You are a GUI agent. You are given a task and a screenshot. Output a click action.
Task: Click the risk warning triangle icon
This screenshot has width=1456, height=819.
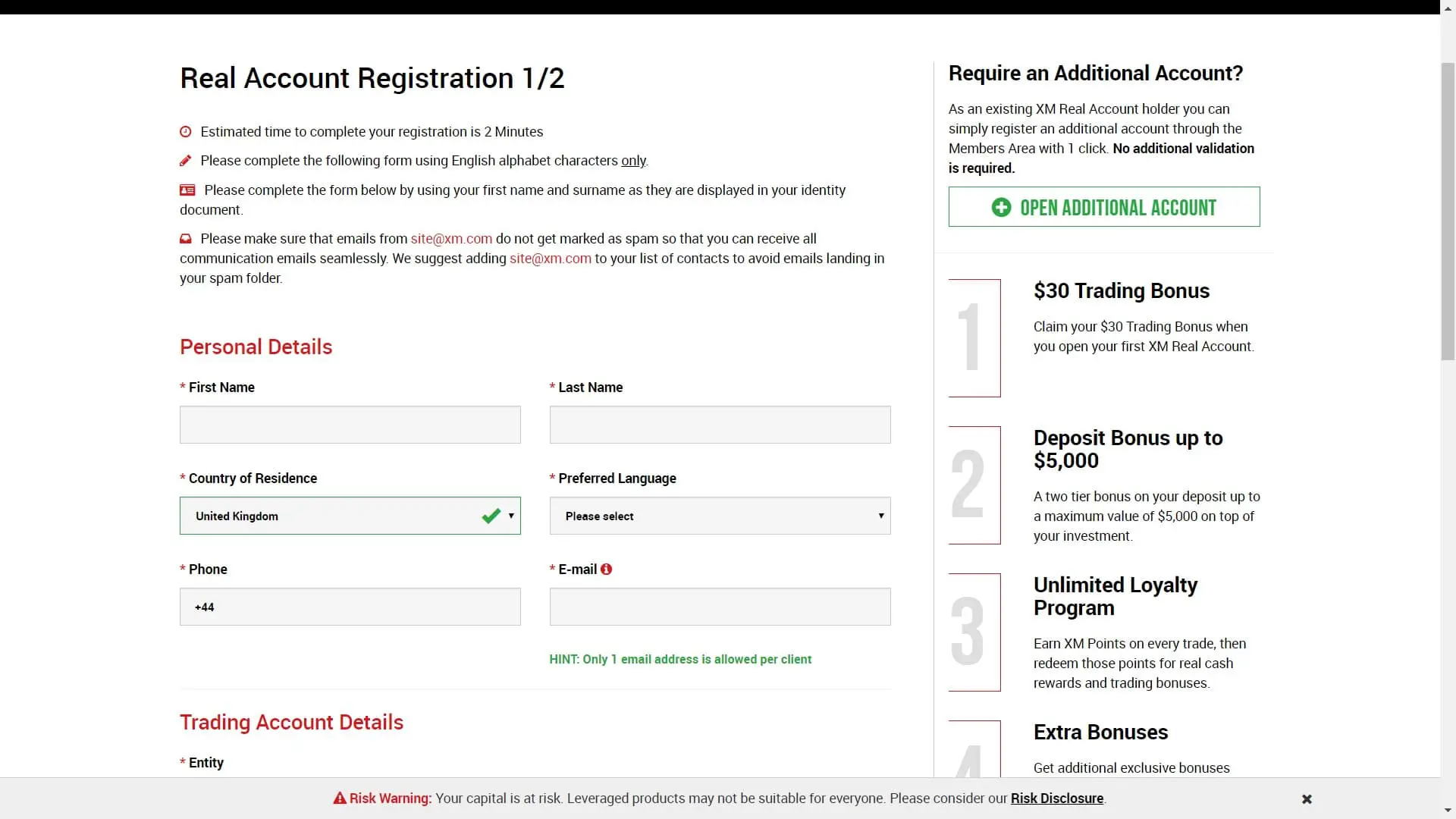[338, 798]
